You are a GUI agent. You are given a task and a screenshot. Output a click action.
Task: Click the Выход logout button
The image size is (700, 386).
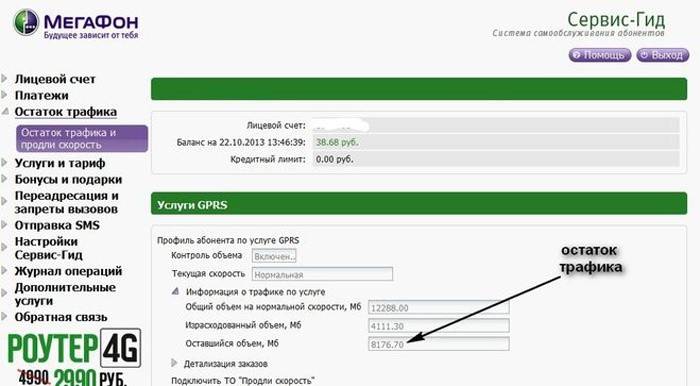[x=662, y=55]
